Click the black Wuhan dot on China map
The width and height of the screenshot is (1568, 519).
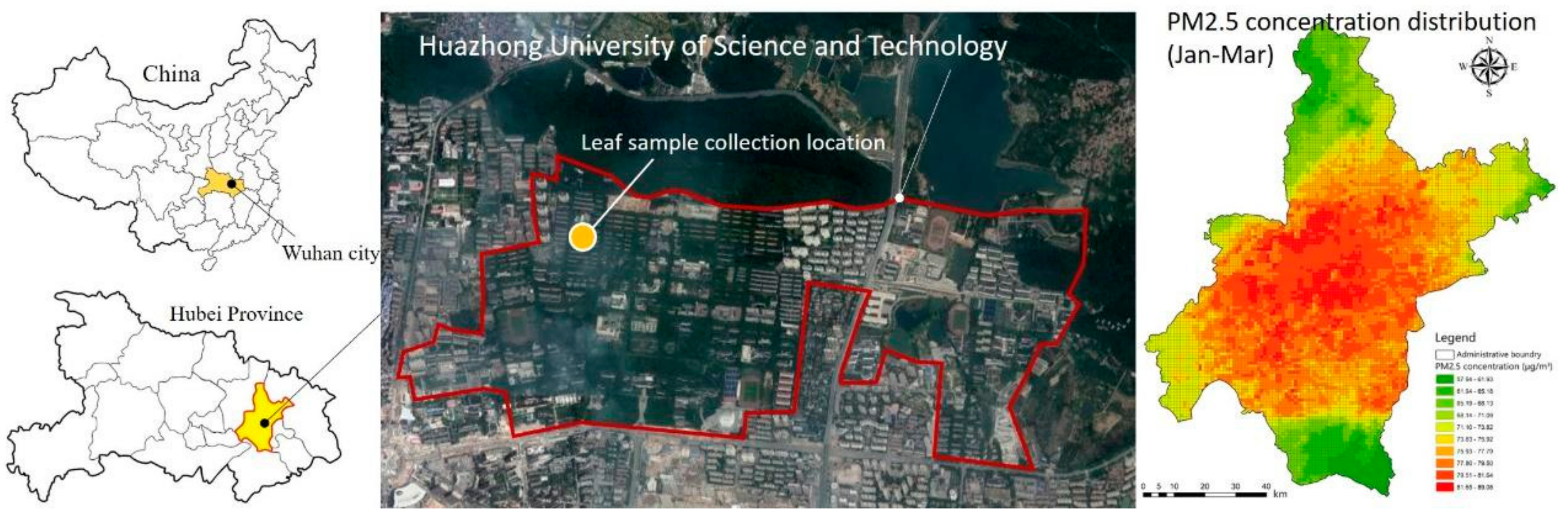[231, 183]
